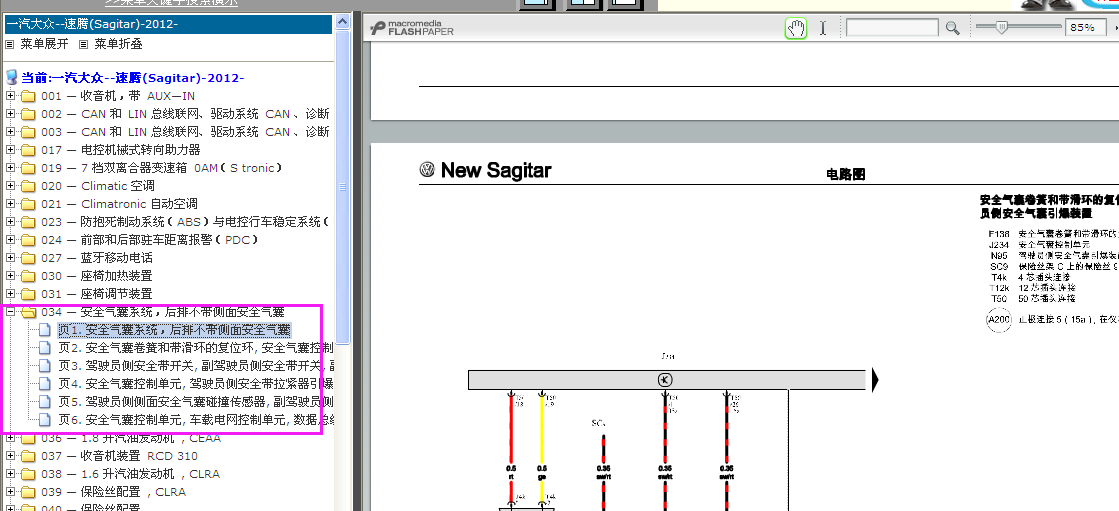Viewport: 1119px width, 511px height.
Task: Click the page icon for 页4 安全气囊控制单元
Action: tap(45, 384)
